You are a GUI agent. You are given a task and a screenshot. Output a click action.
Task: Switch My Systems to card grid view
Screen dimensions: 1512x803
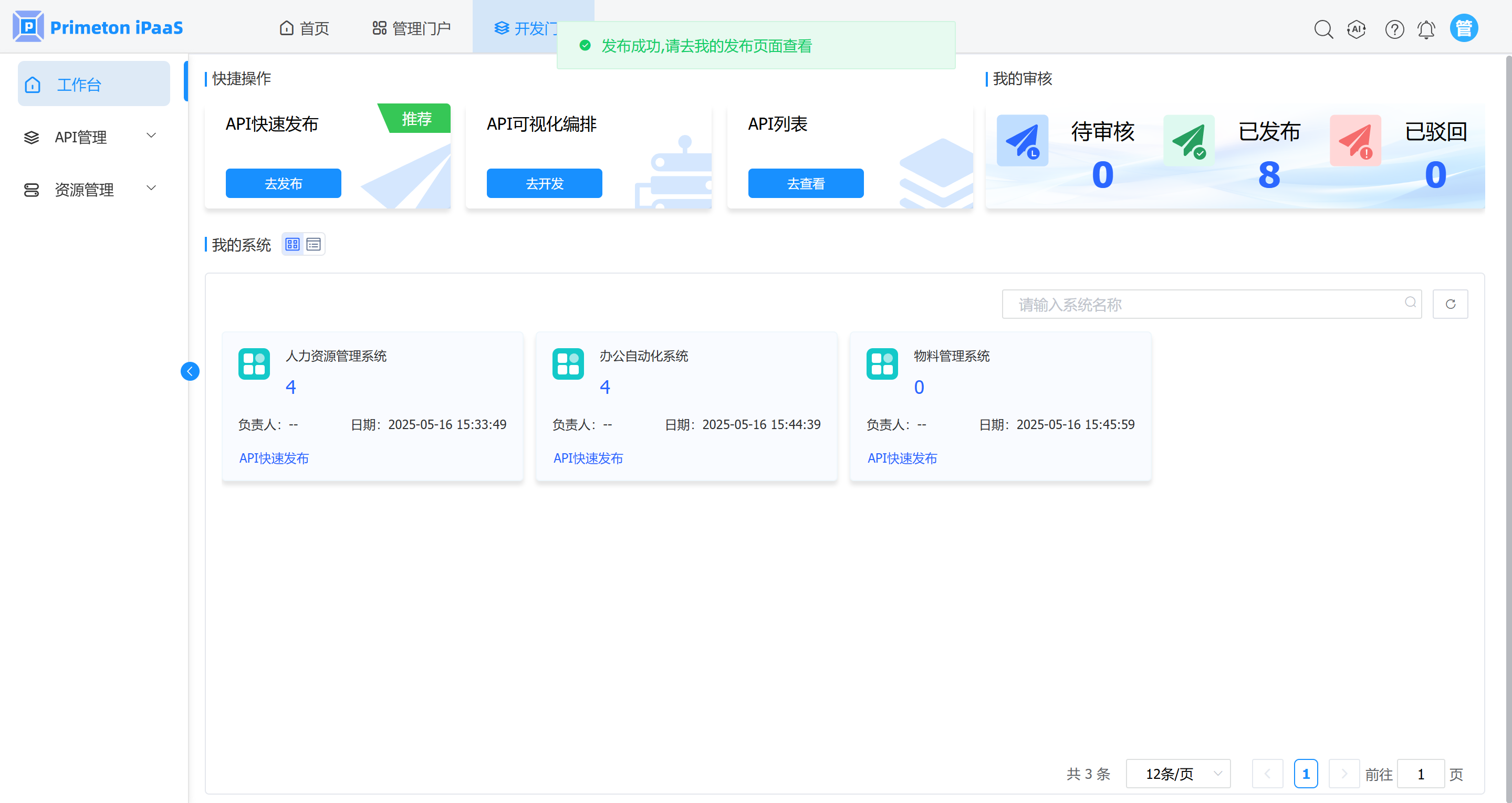click(x=293, y=244)
